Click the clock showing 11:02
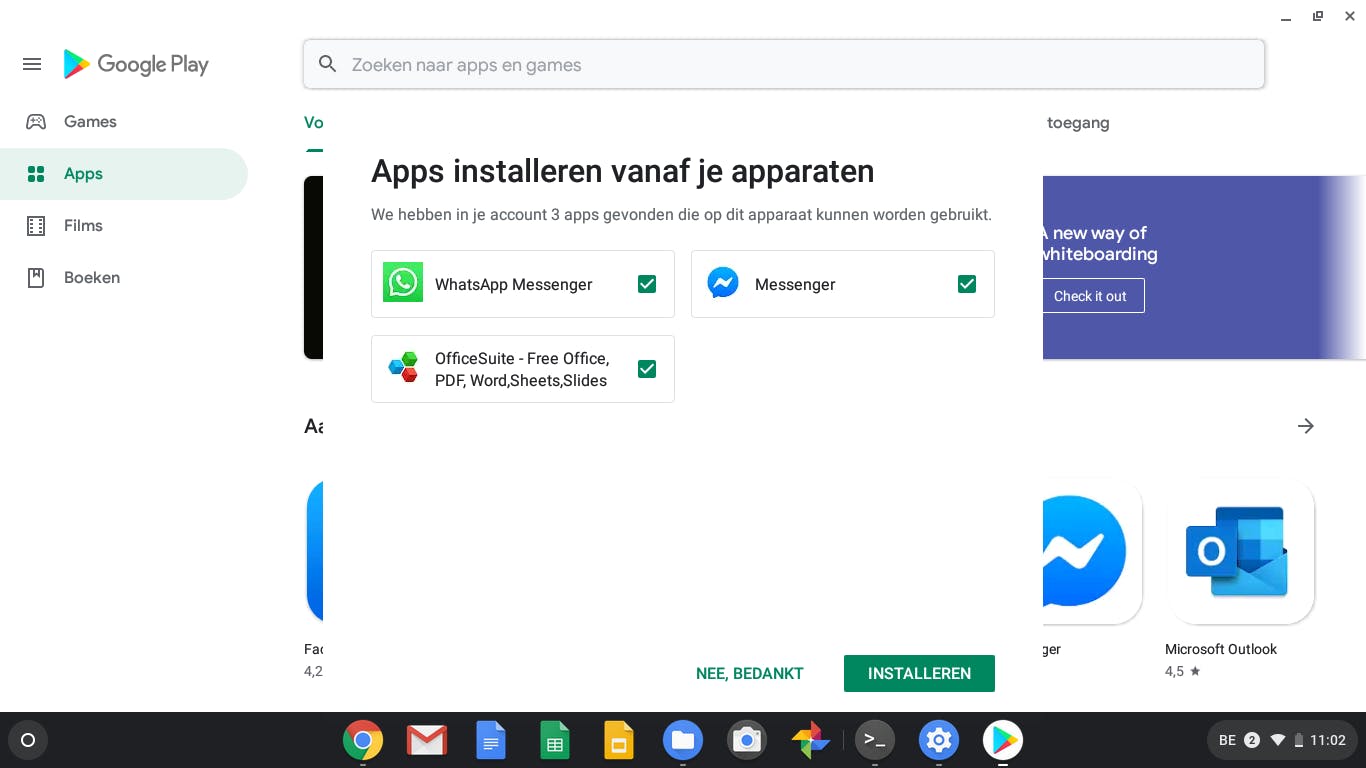Screen dimensions: 1366x768 pos(1328,740)
